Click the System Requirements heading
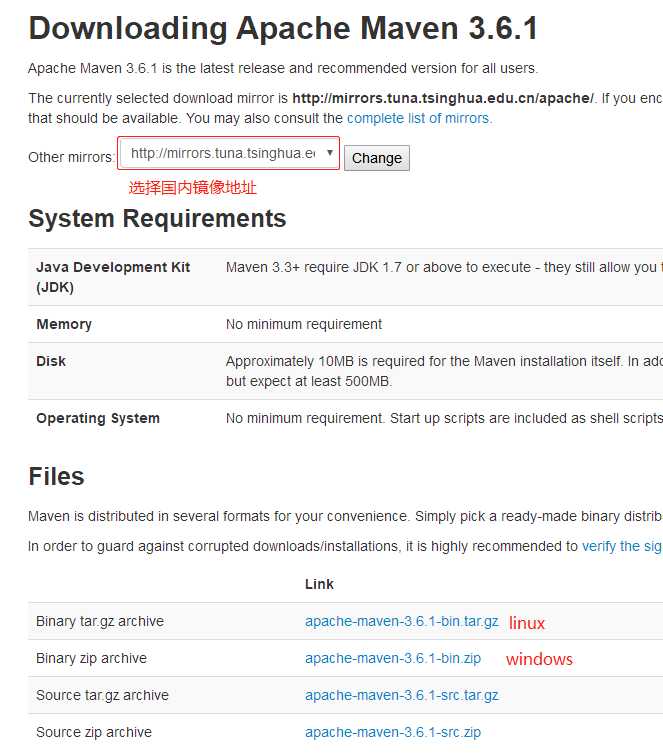663x753 pixels. pyautogui.click(x=157, y=219)
